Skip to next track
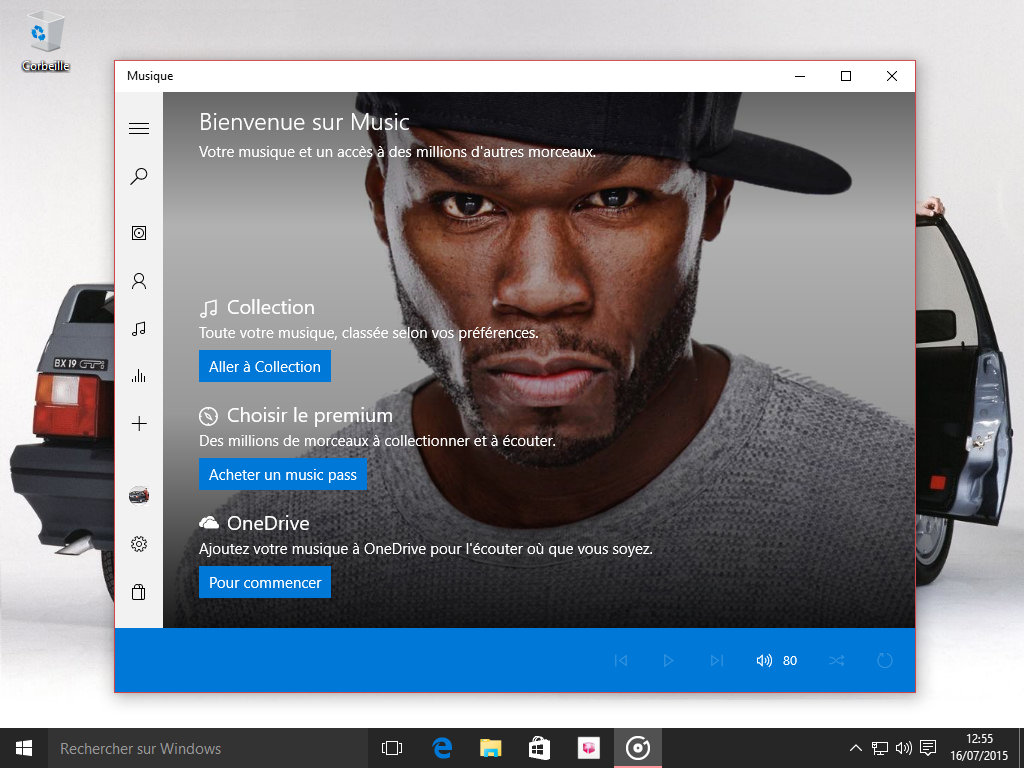 tap(716, 660)
